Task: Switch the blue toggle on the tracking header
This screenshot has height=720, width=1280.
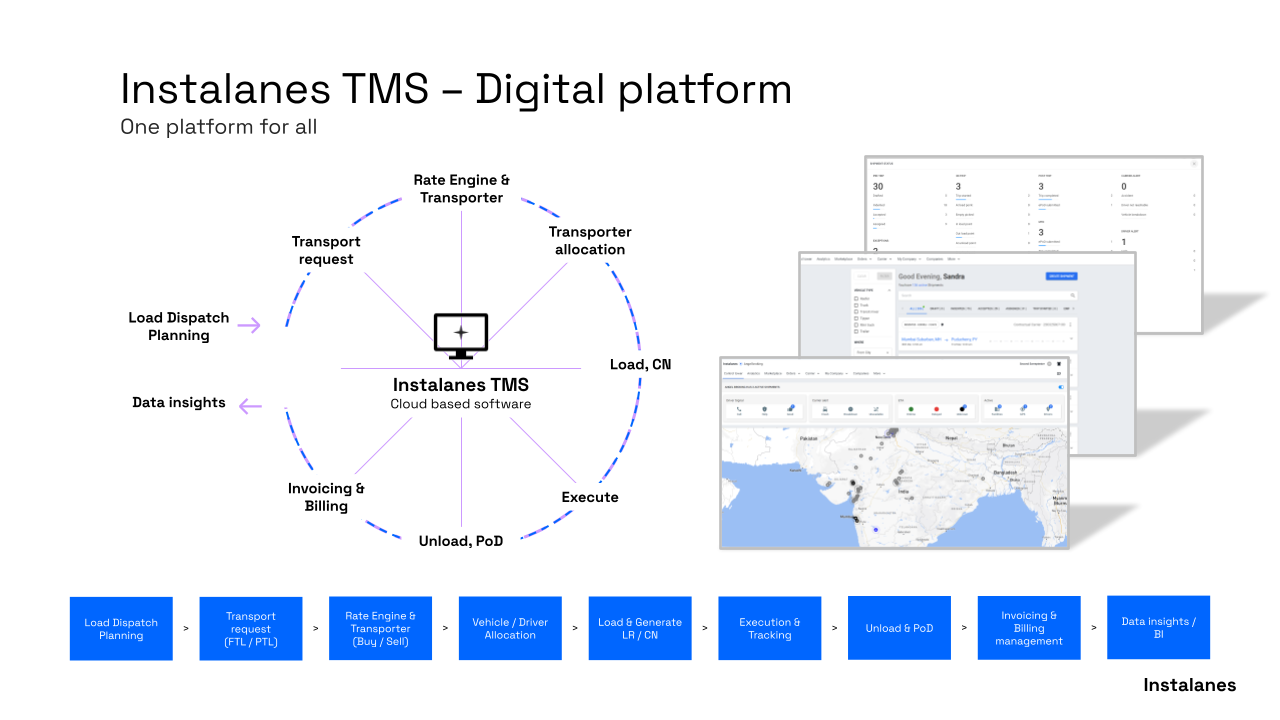Action: [x=1061, y=387]
